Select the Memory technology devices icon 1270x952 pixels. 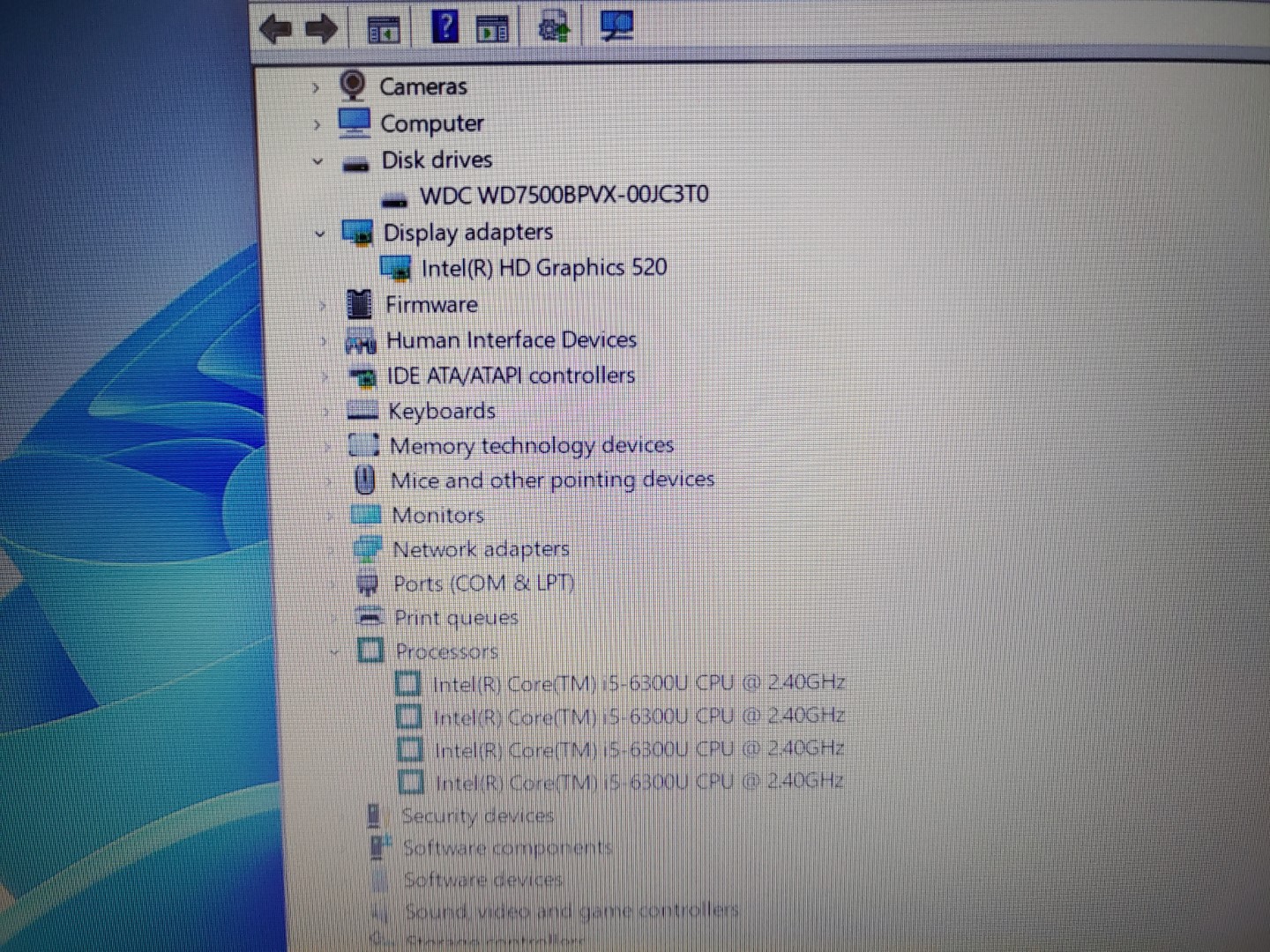click(364, 445)
